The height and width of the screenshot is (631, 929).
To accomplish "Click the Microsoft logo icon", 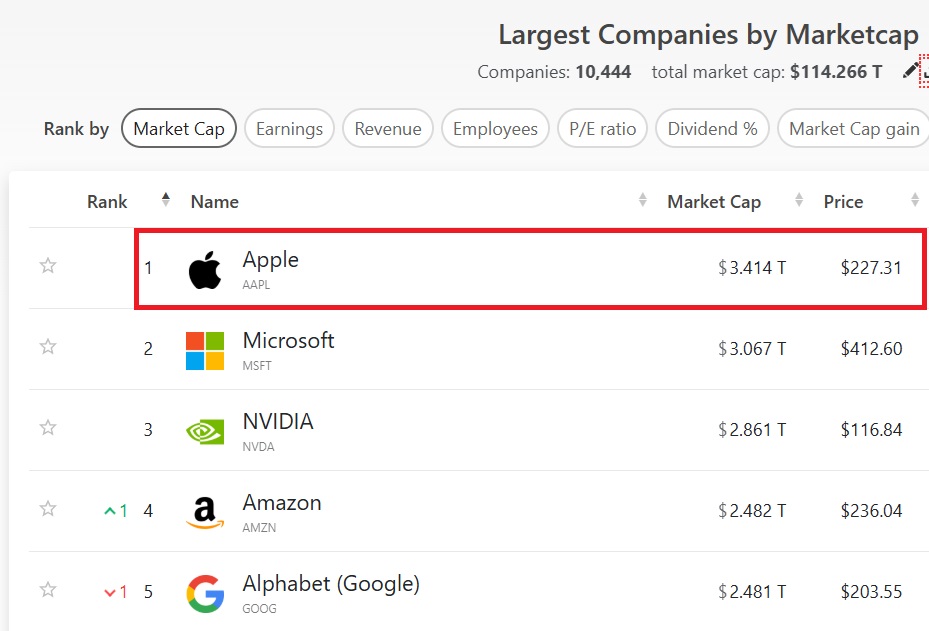I will (x=205, y=351).
